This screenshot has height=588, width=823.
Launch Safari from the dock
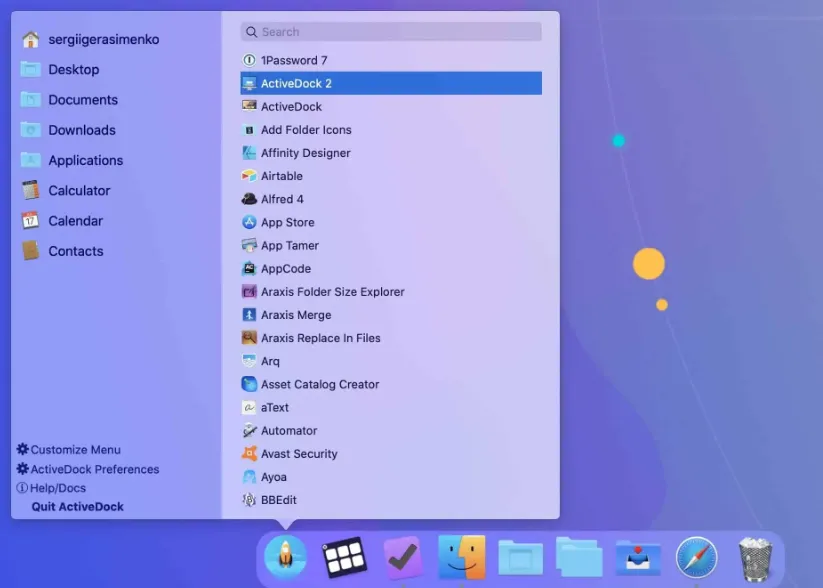[697, 558]
